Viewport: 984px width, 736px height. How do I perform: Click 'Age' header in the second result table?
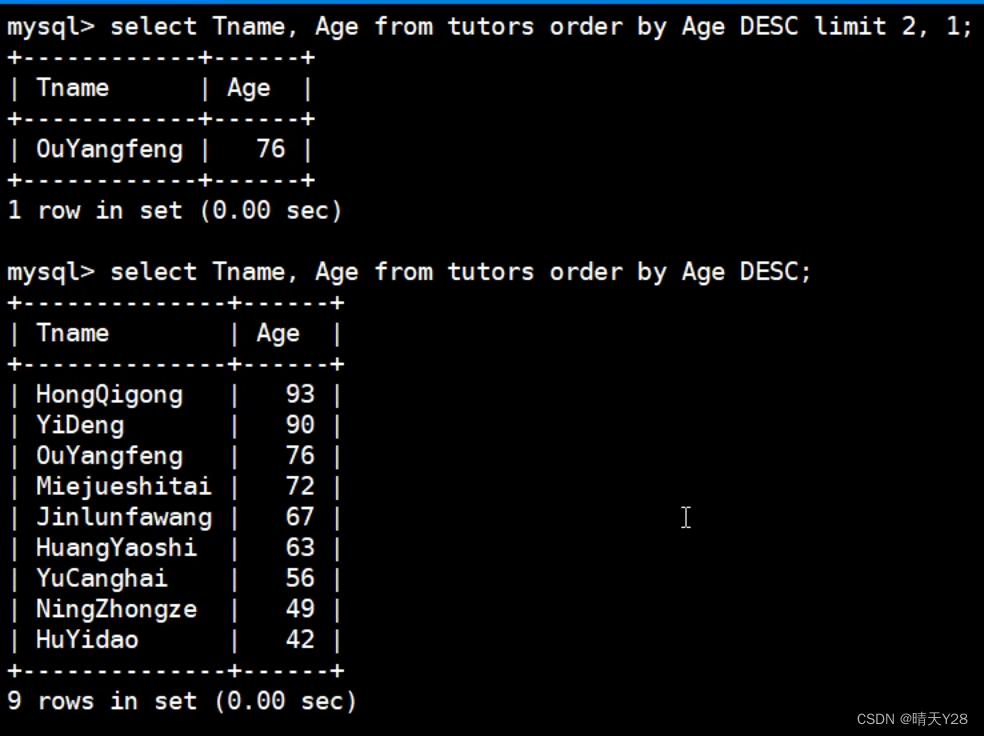(x=278, y=334)
